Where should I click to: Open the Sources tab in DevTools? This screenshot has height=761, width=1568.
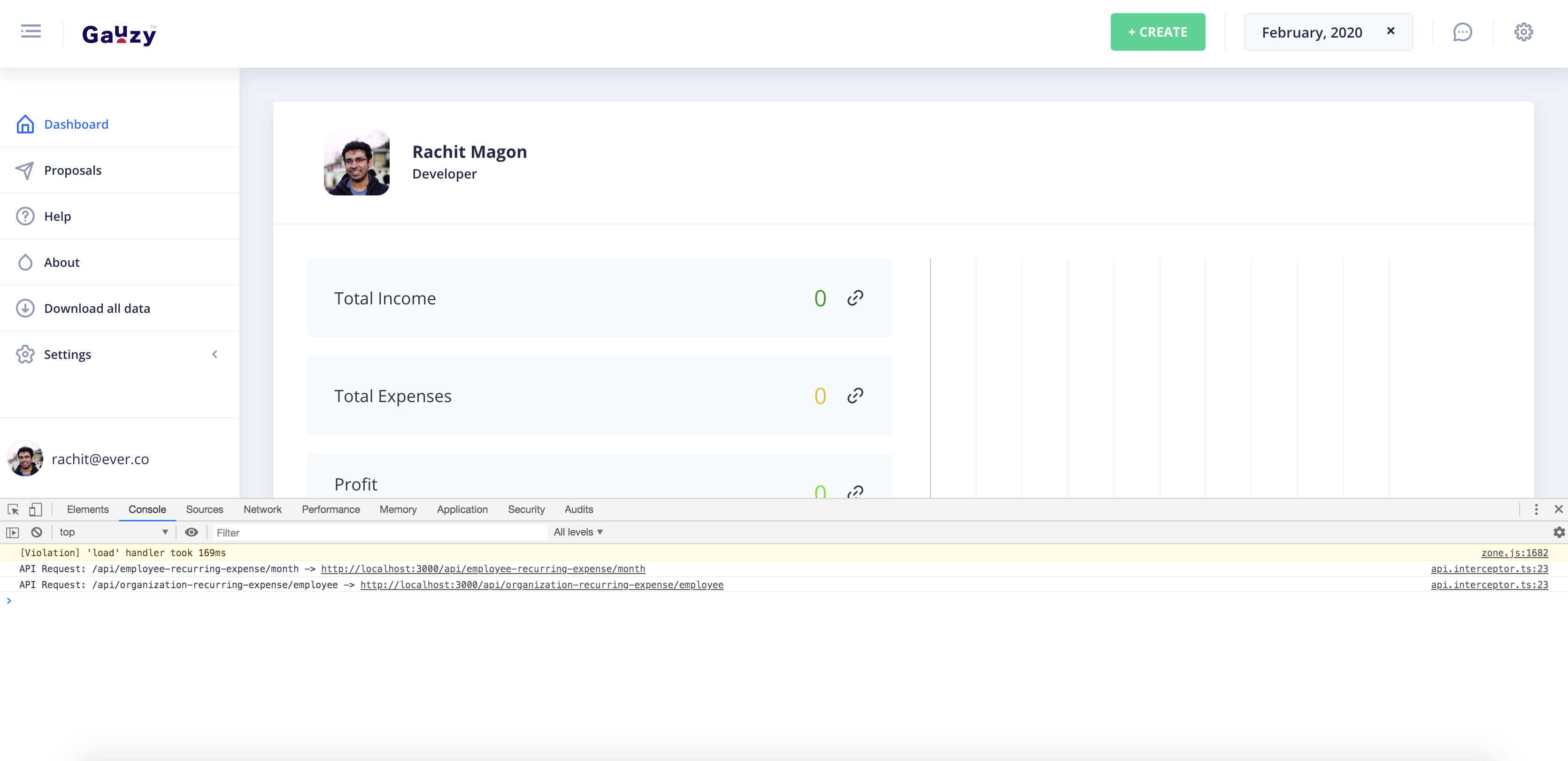pyautogui.click(x=205, y=509)
